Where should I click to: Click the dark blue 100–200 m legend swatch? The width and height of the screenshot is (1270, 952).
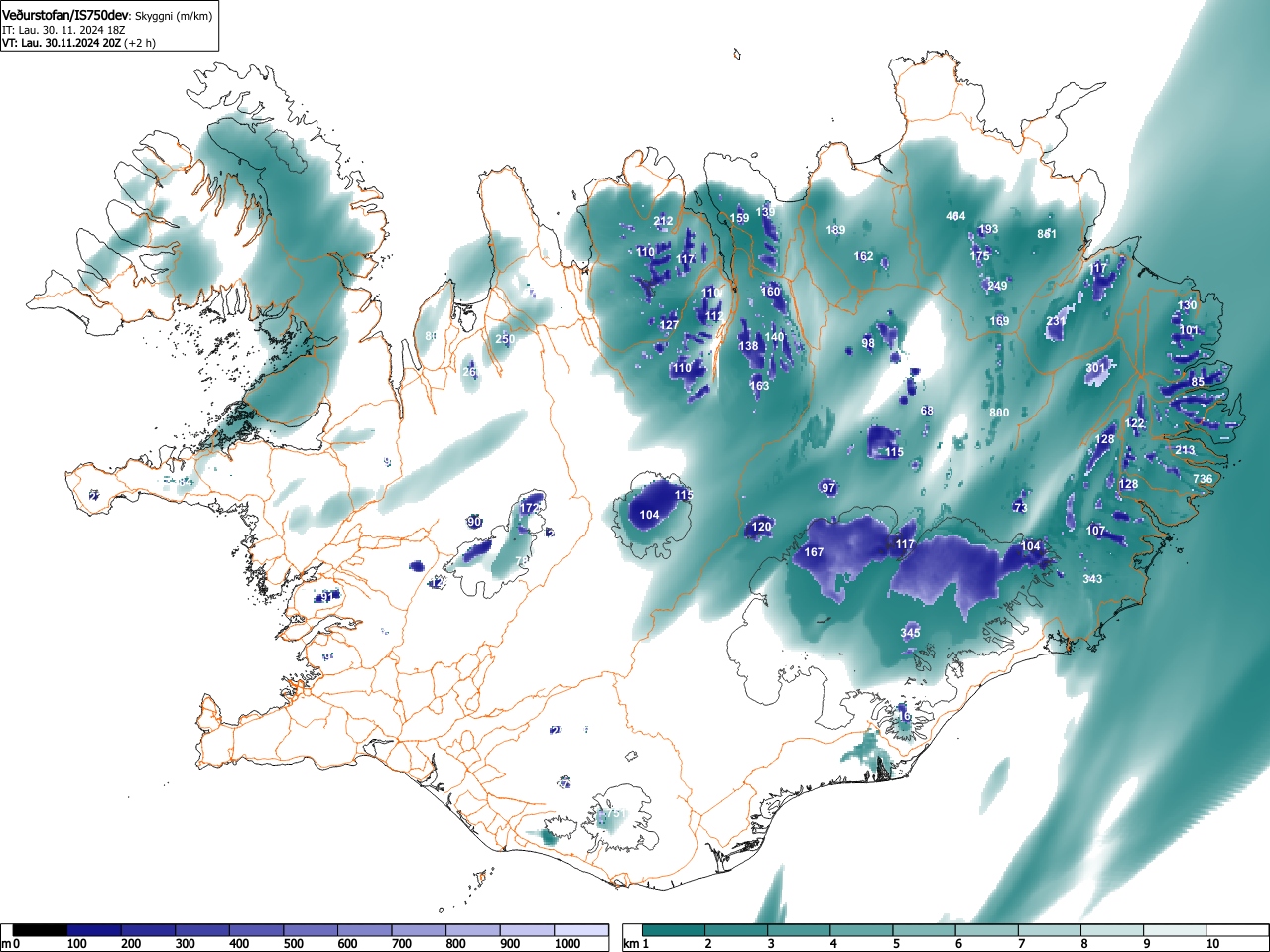[94, 930]
